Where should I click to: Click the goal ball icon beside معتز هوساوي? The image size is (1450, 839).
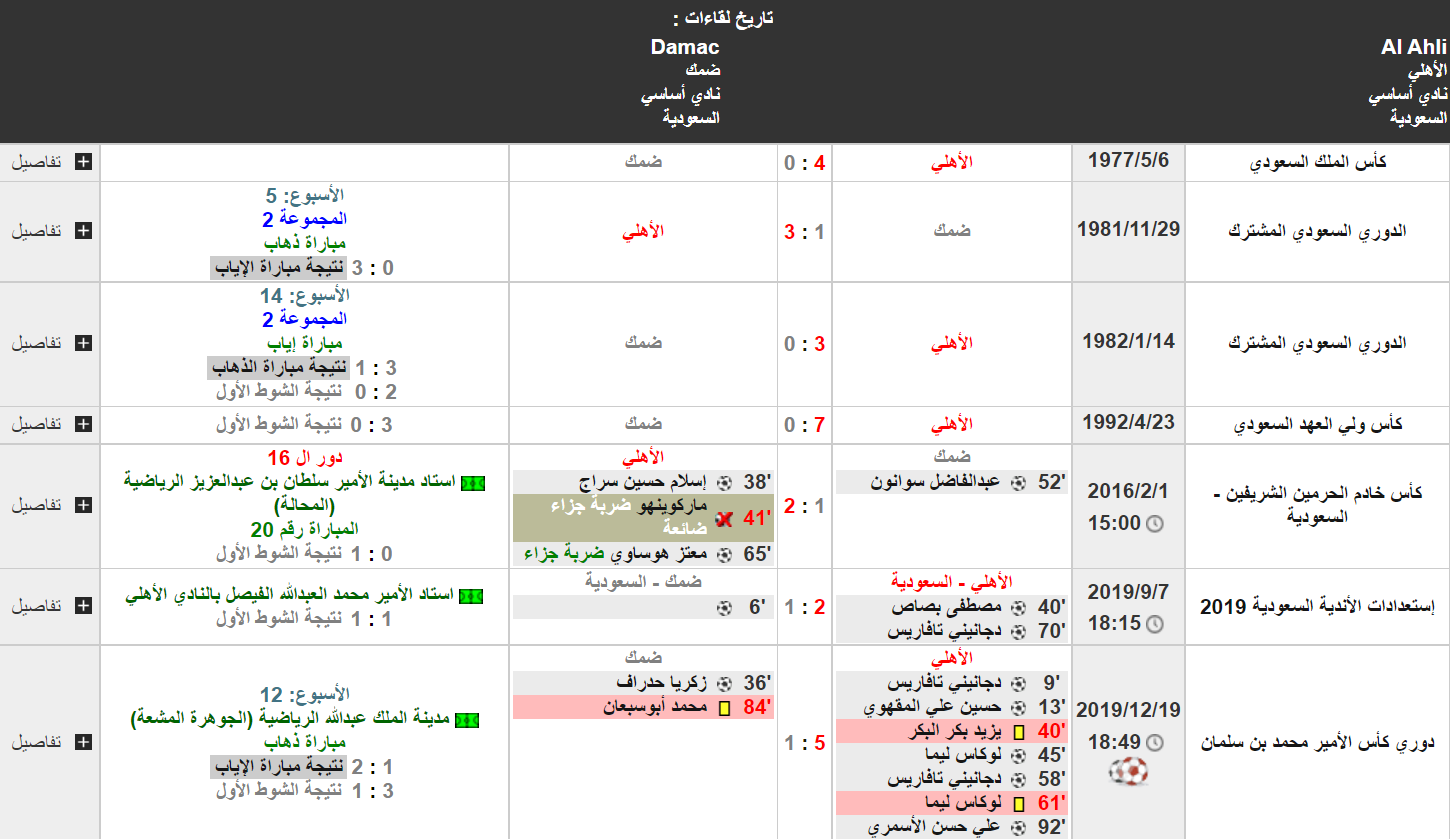point(724,554)
